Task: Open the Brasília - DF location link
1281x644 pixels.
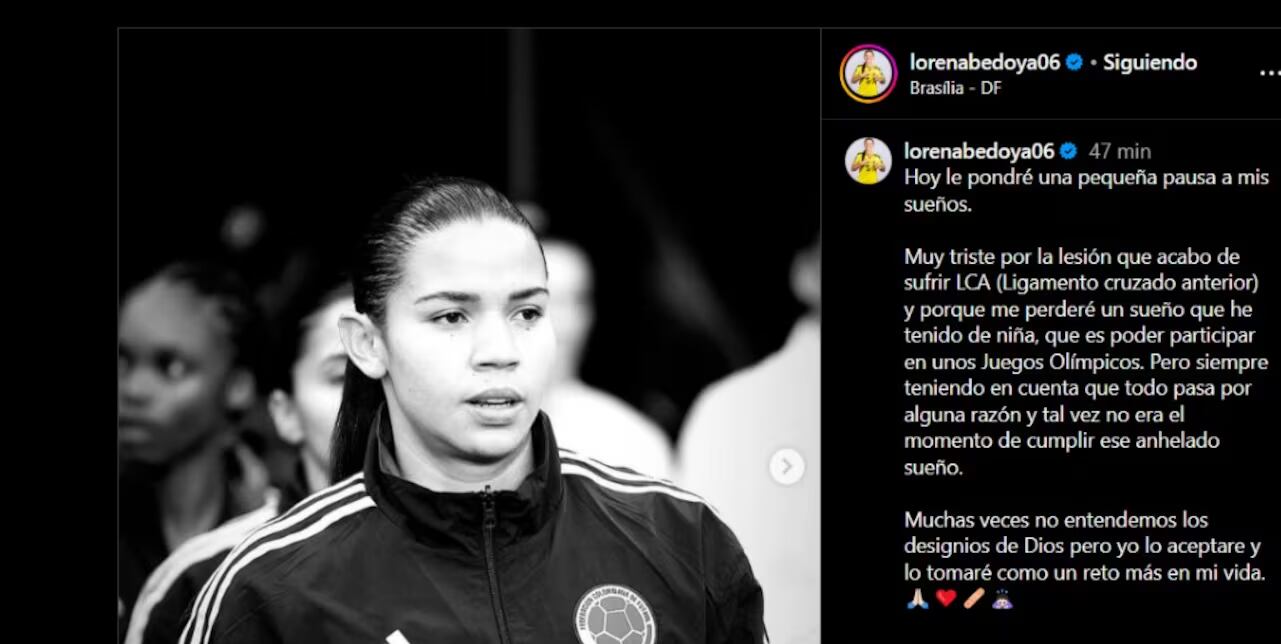Action: point(955,88)
